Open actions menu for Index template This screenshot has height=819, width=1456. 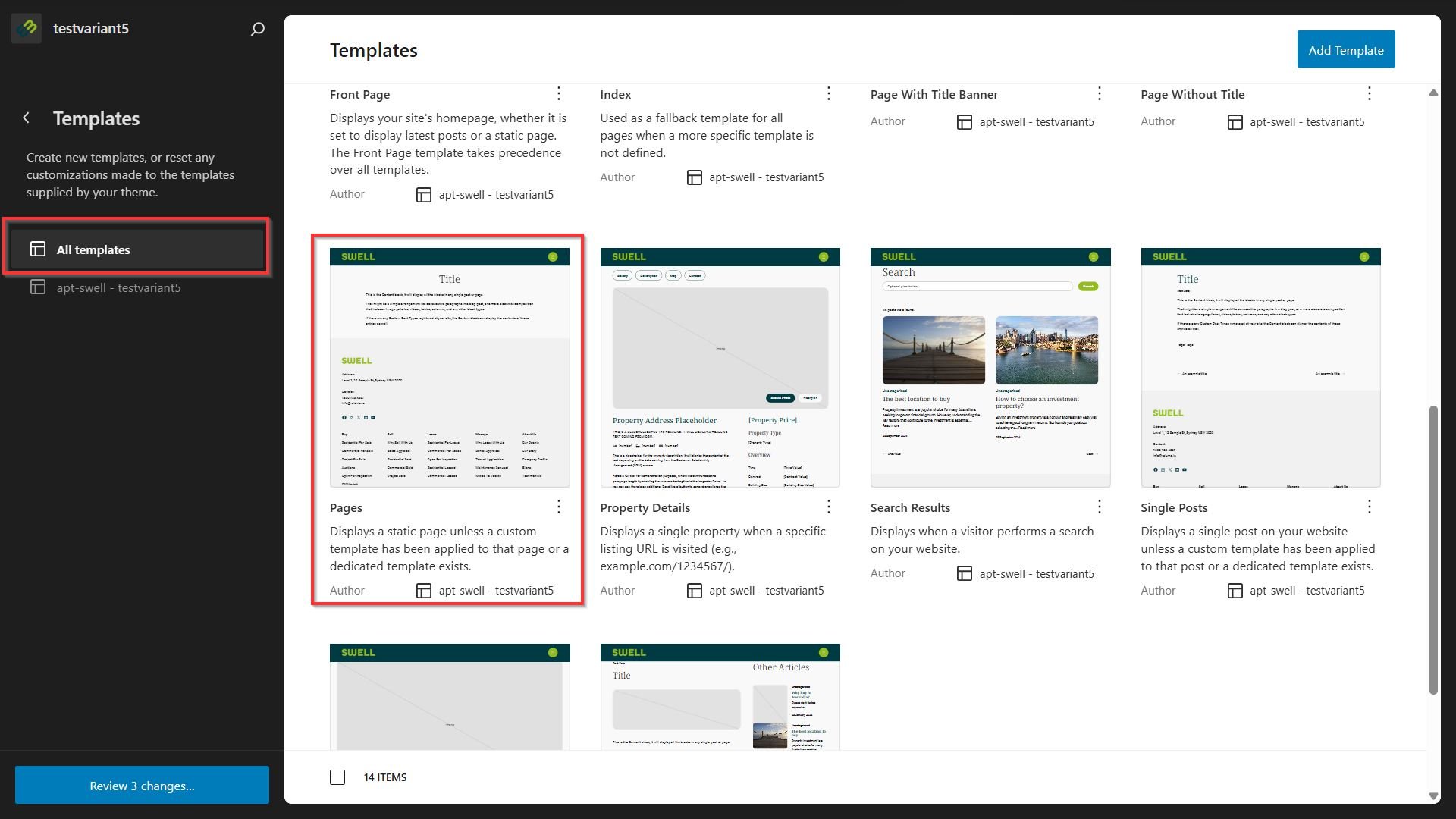pos(829,93)
